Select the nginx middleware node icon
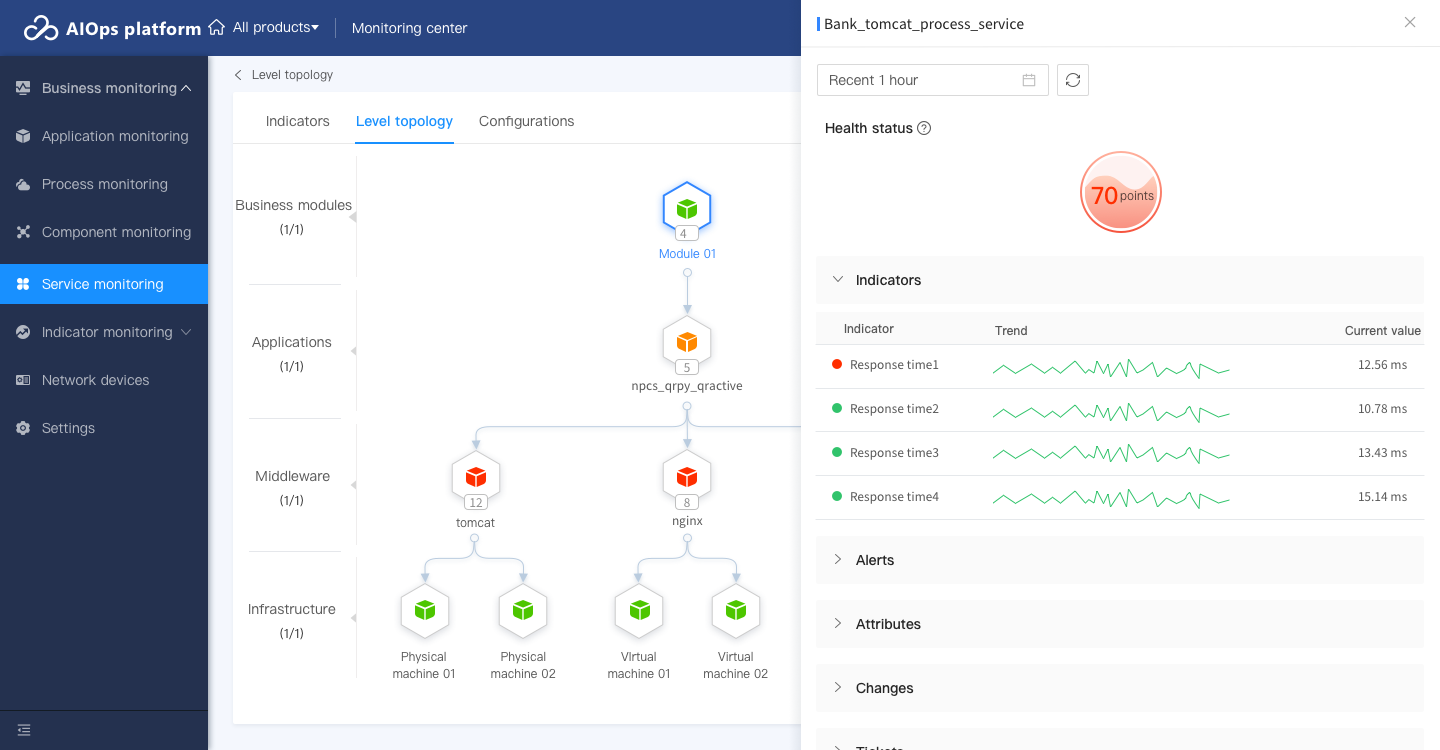 click(687, 476)
